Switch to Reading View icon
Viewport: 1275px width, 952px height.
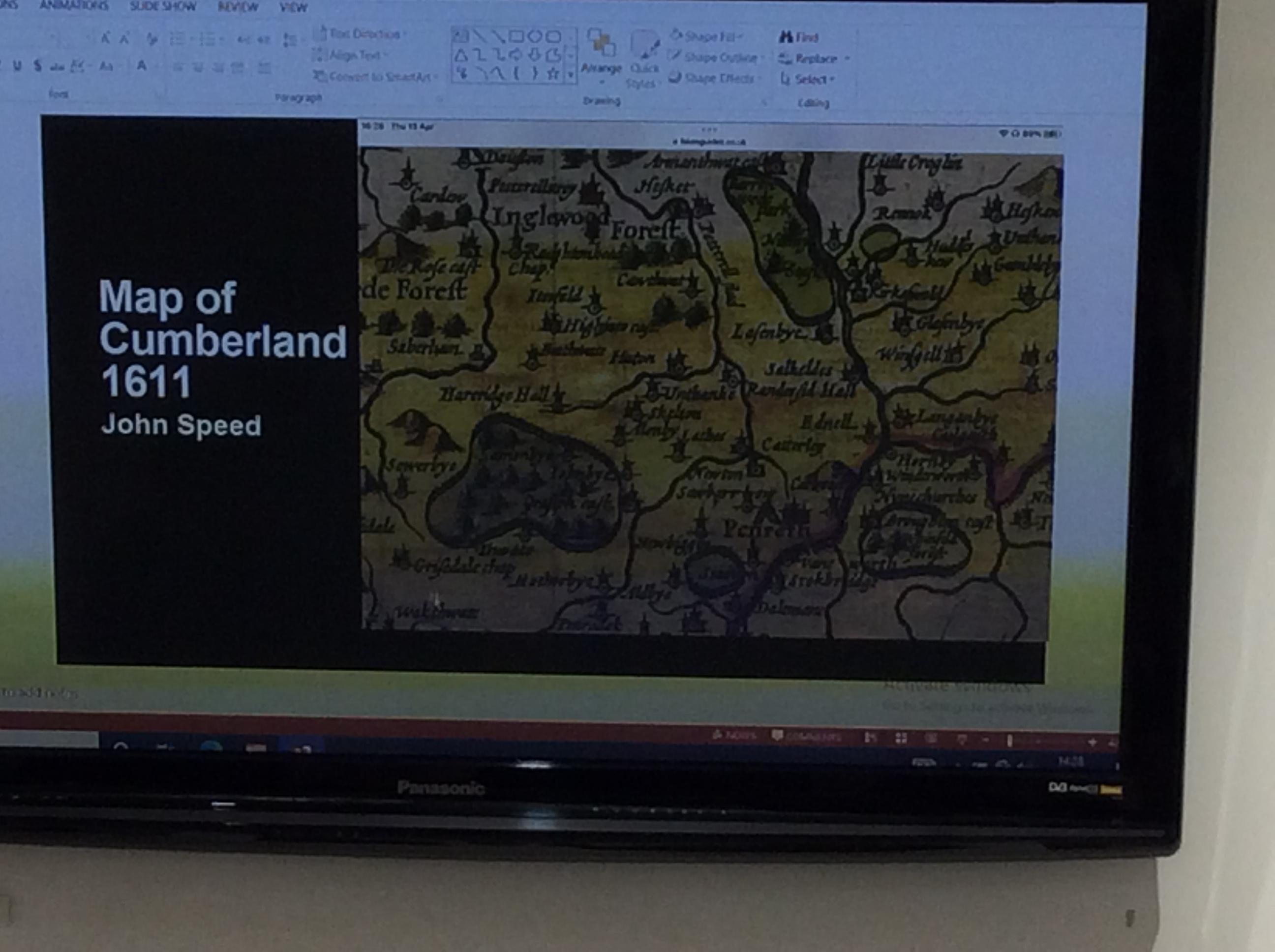931,739
